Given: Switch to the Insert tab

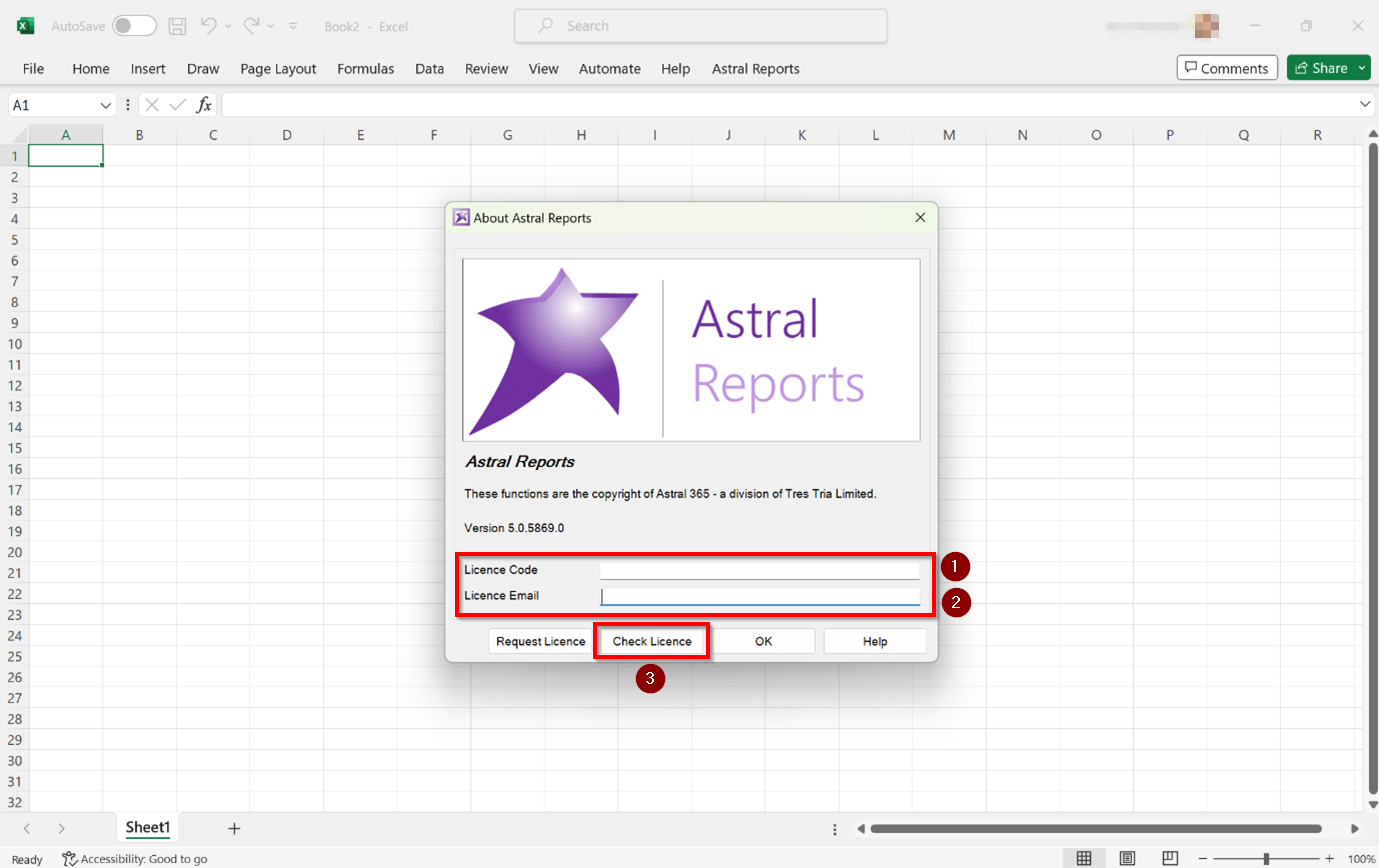Looking at the screenshot, I should [148, 69].
